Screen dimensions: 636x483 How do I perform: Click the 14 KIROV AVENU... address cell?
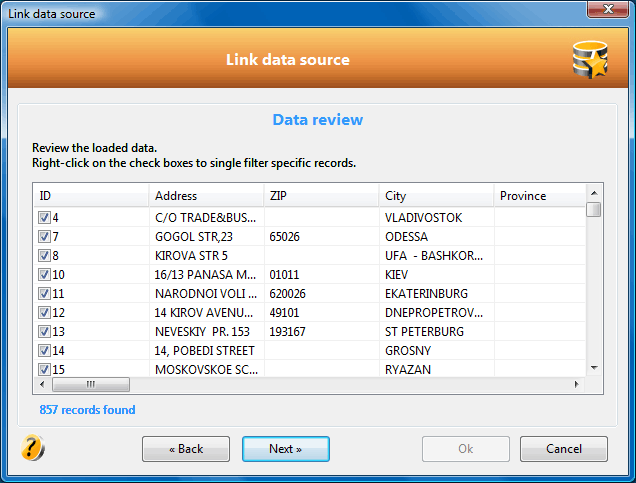pos(204,313)
